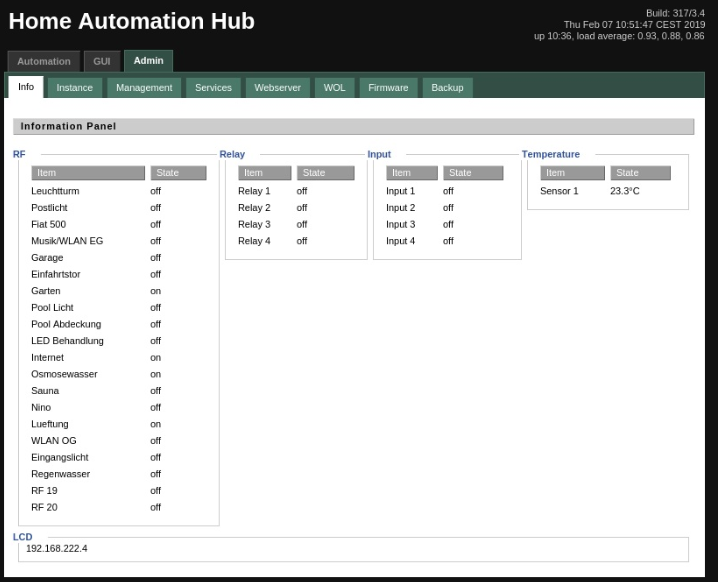The image size is (718, 582).
Task: Select the WLAN OG item
Action: (x=54, y=441)
